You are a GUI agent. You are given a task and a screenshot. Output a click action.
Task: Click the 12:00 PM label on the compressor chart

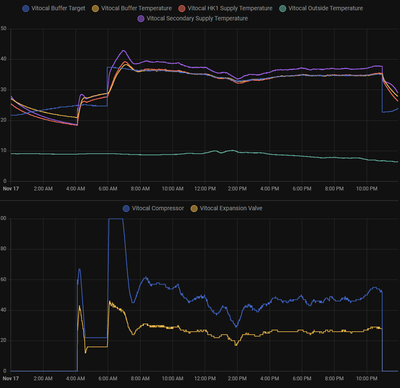click(x=205, y=378)
